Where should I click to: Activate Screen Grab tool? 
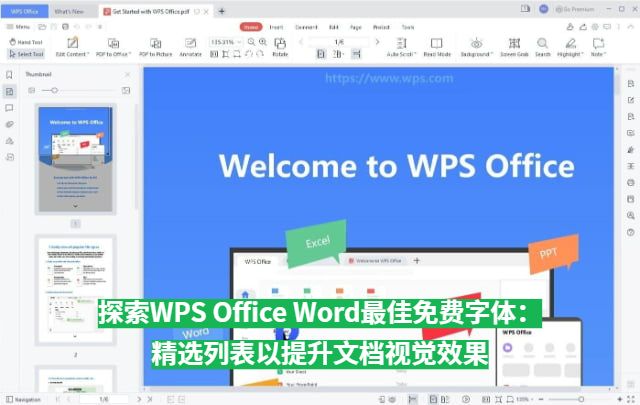pos(514,47)
